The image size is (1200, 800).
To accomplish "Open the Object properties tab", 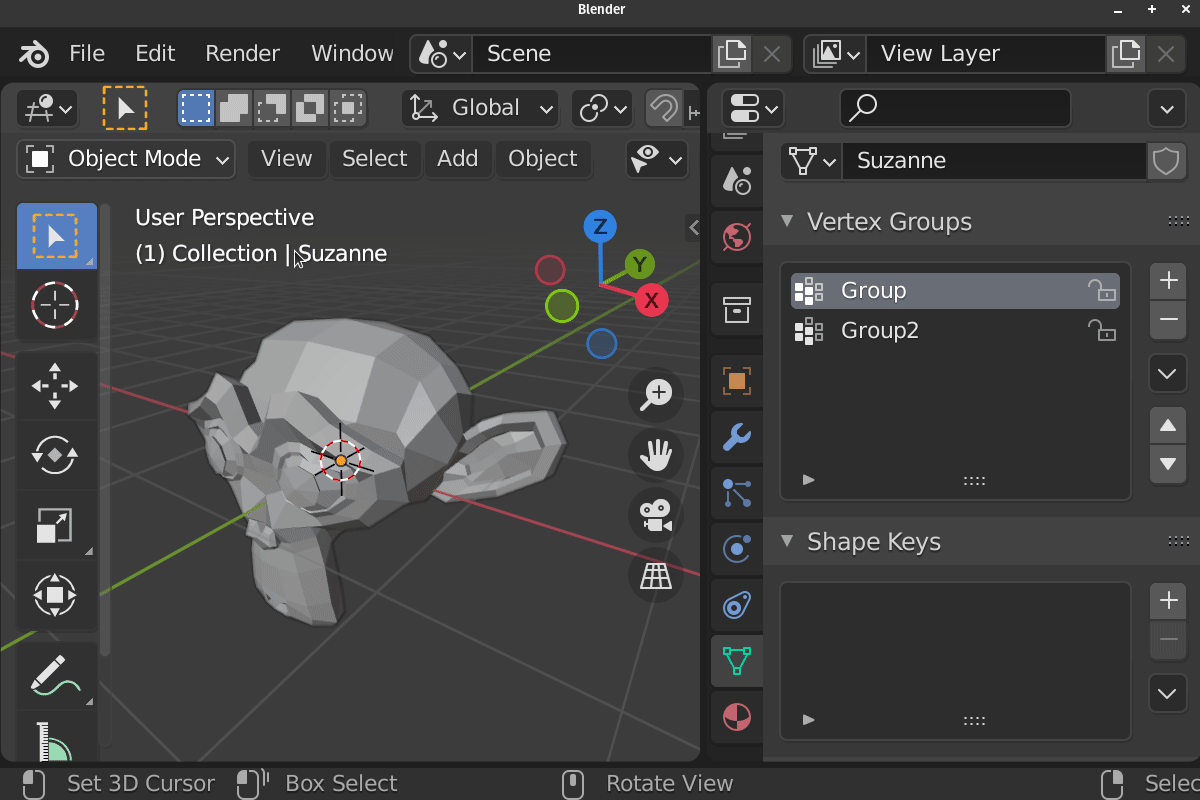I will (737, 381).
